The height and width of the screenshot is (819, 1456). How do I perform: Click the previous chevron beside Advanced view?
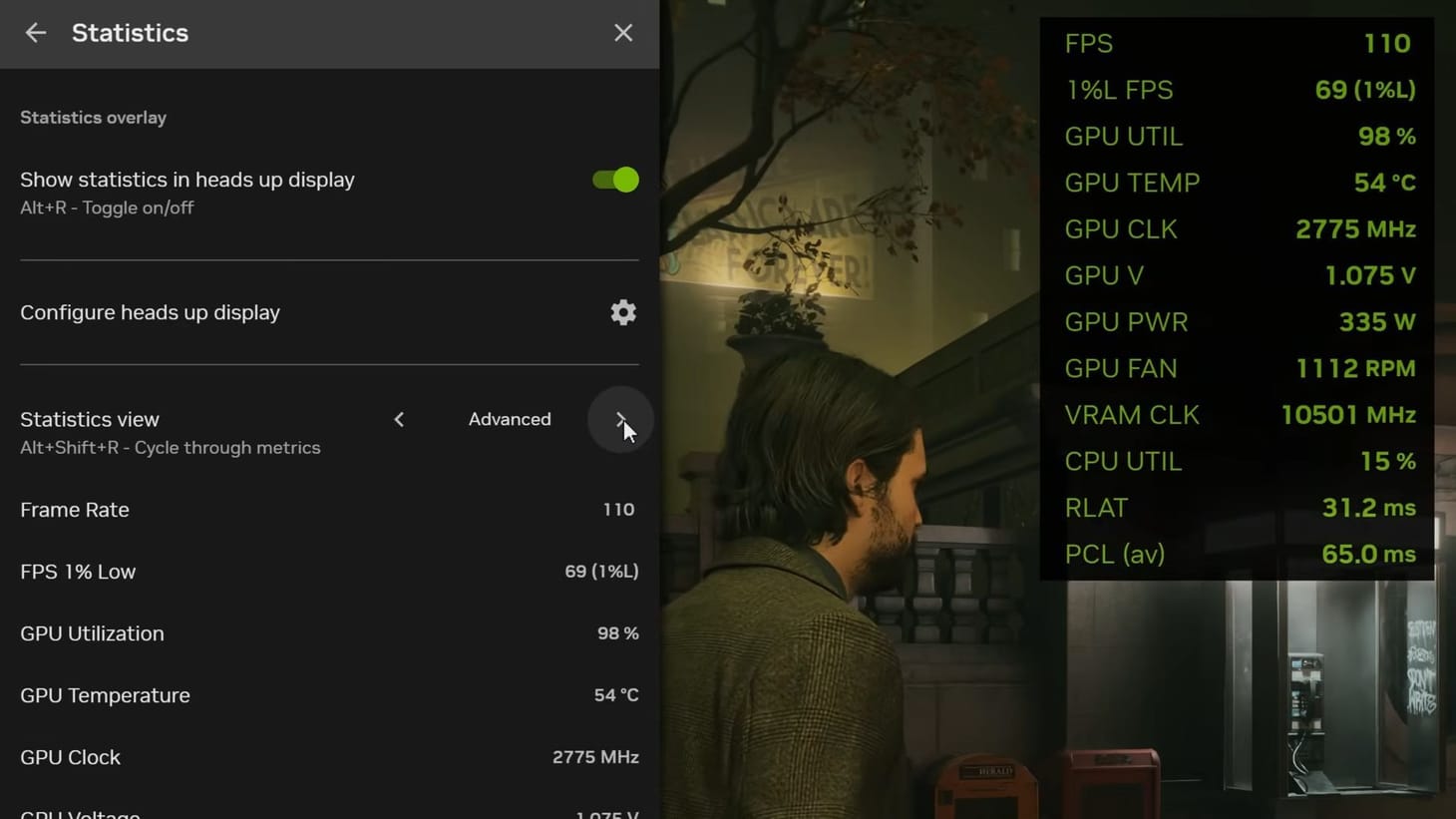(399, 419)
